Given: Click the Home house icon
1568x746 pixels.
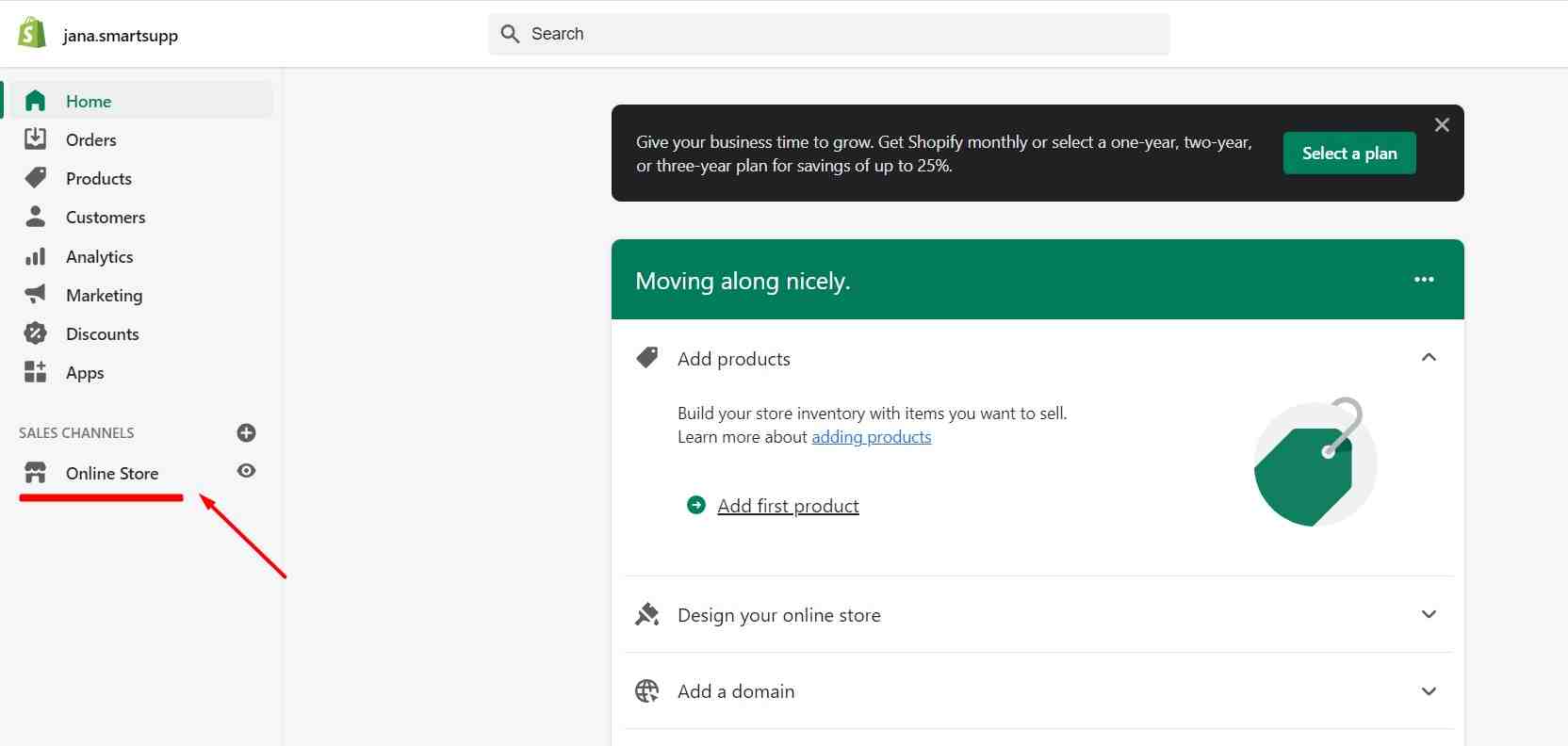Looking at the screenshot, I should (x=35, y=101).
